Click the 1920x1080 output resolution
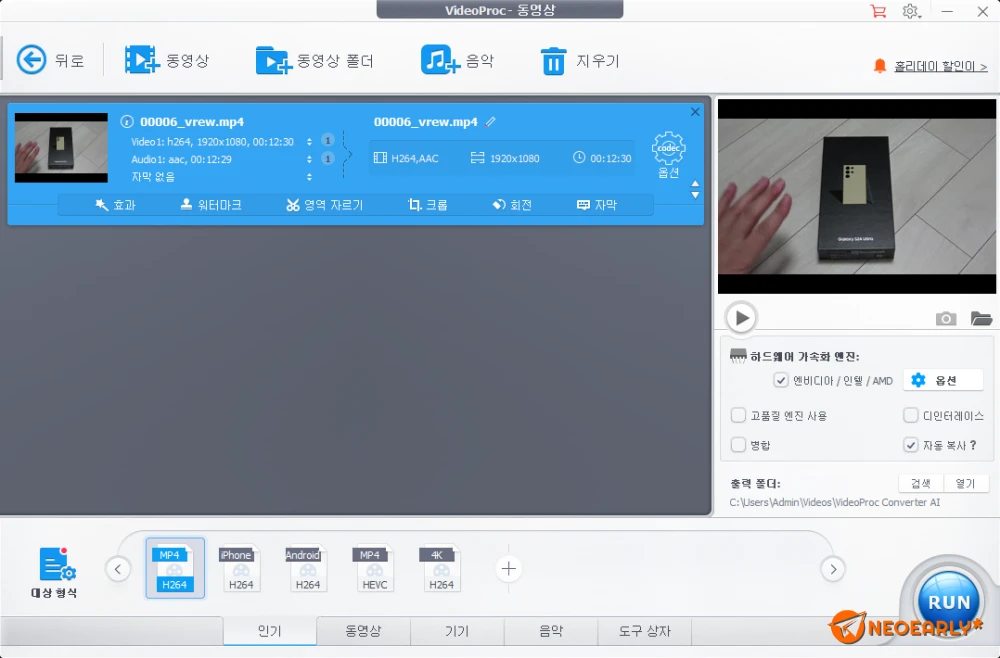Screen dimensions: 1000x658 pos(505,157)
